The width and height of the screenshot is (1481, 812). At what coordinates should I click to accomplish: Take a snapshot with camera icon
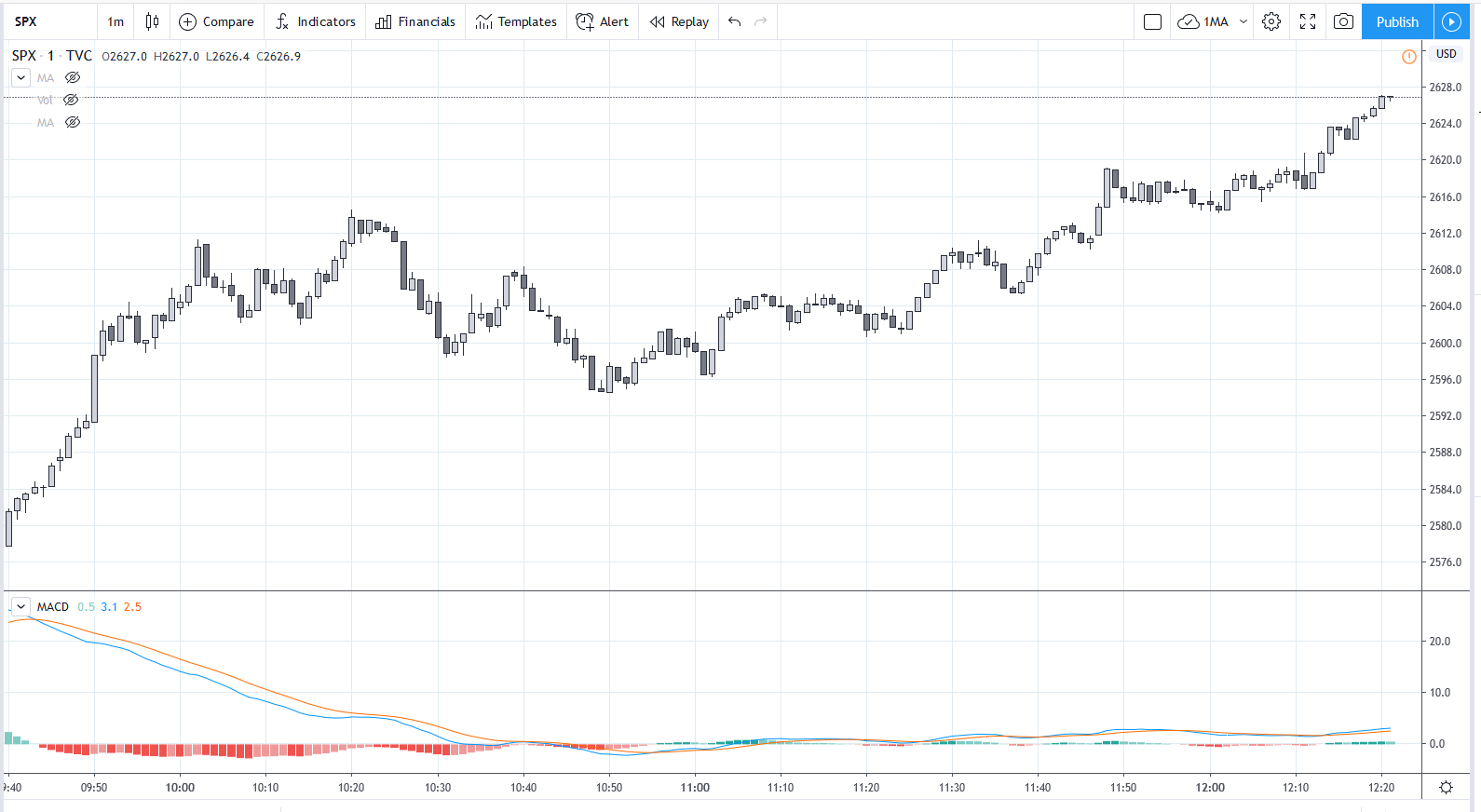(1343, 21)
